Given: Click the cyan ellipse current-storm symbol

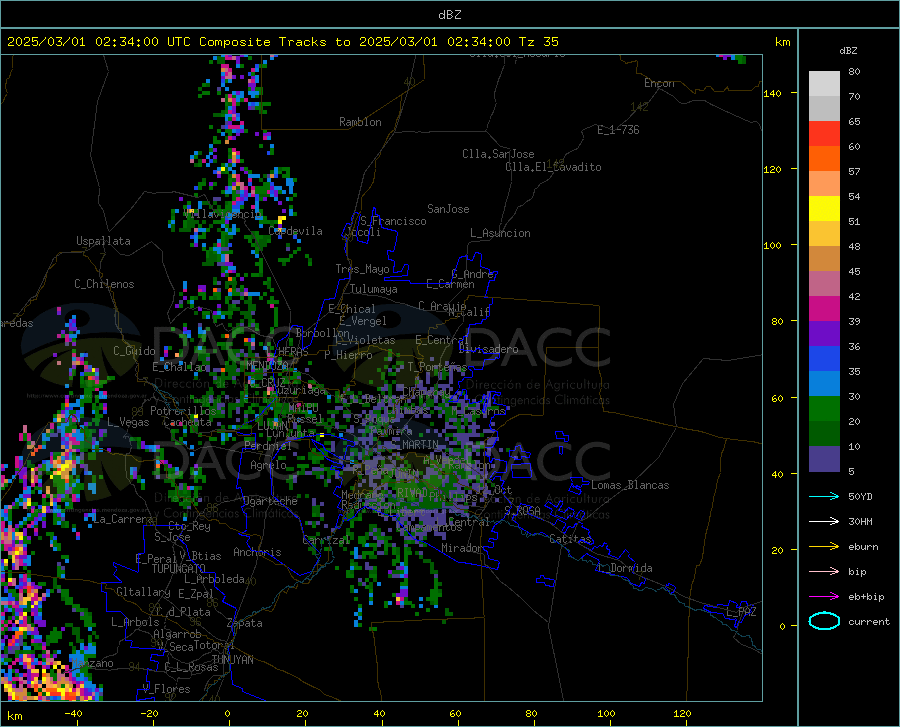Looking at the screenshot, I should [824, 621].
